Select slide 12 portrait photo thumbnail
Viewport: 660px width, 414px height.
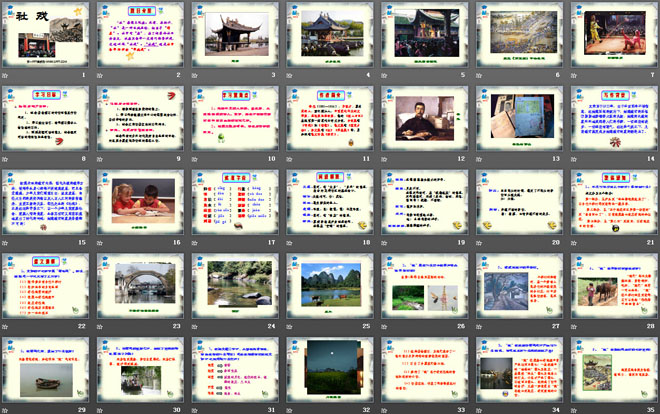424,119
